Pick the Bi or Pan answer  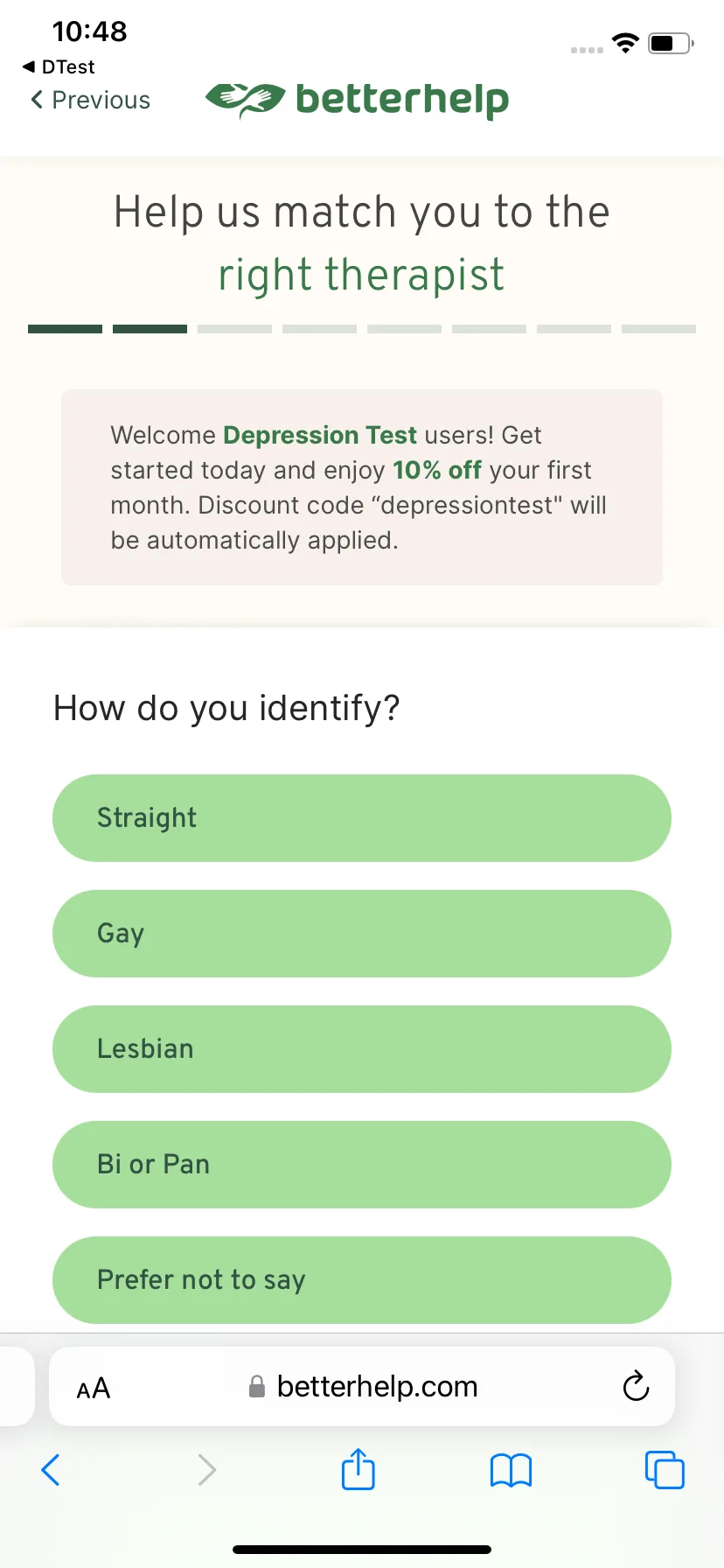tap(362, 1165)
